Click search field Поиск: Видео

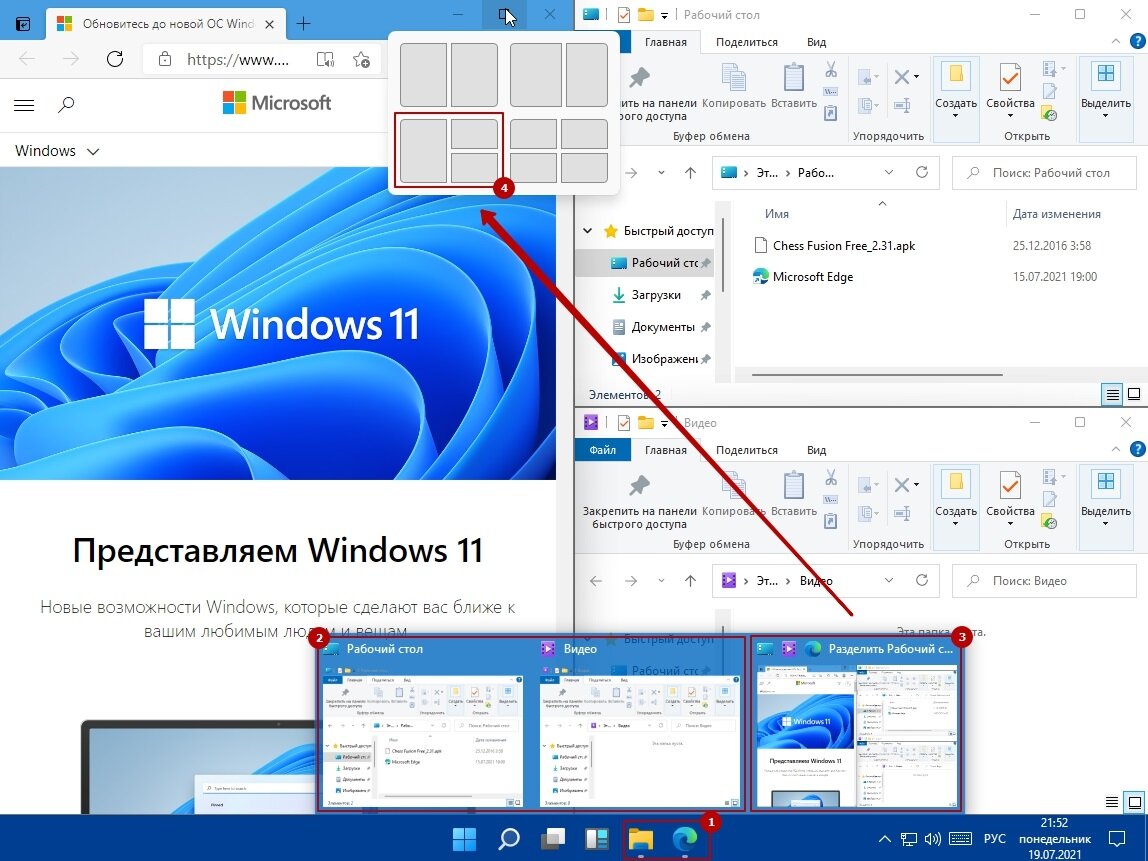1043,581
